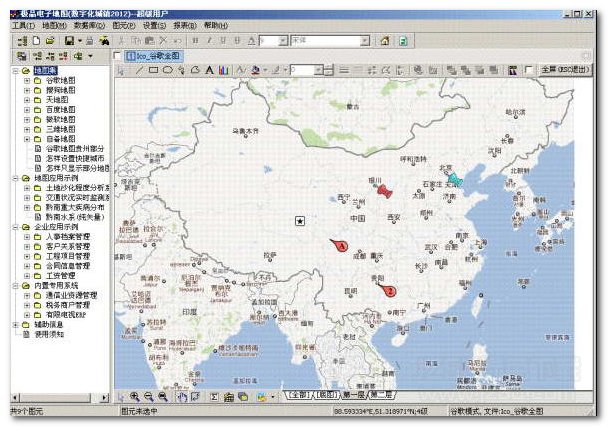Switch to the [全部] layer tab

[x=299, y=395]
